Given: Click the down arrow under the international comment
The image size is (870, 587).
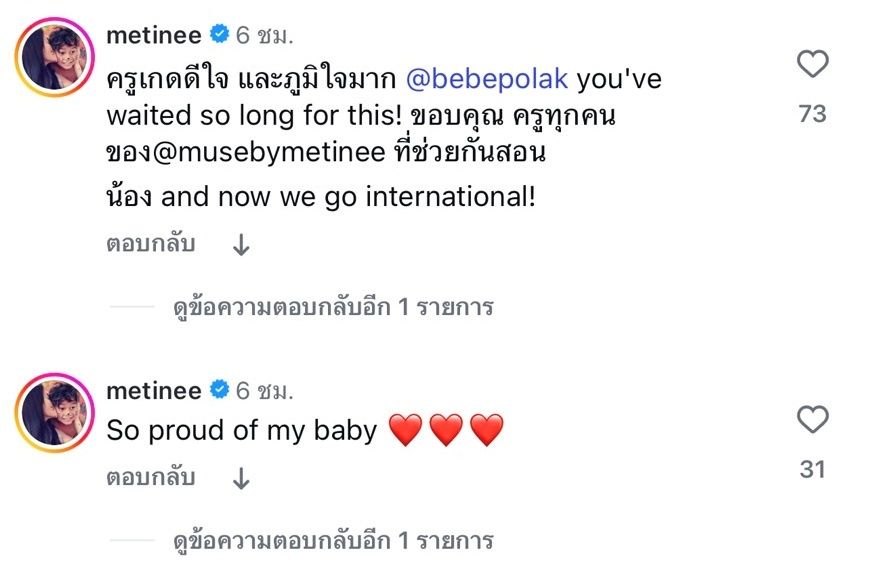Looking at the screenshot, I should (x=241, y=245).
